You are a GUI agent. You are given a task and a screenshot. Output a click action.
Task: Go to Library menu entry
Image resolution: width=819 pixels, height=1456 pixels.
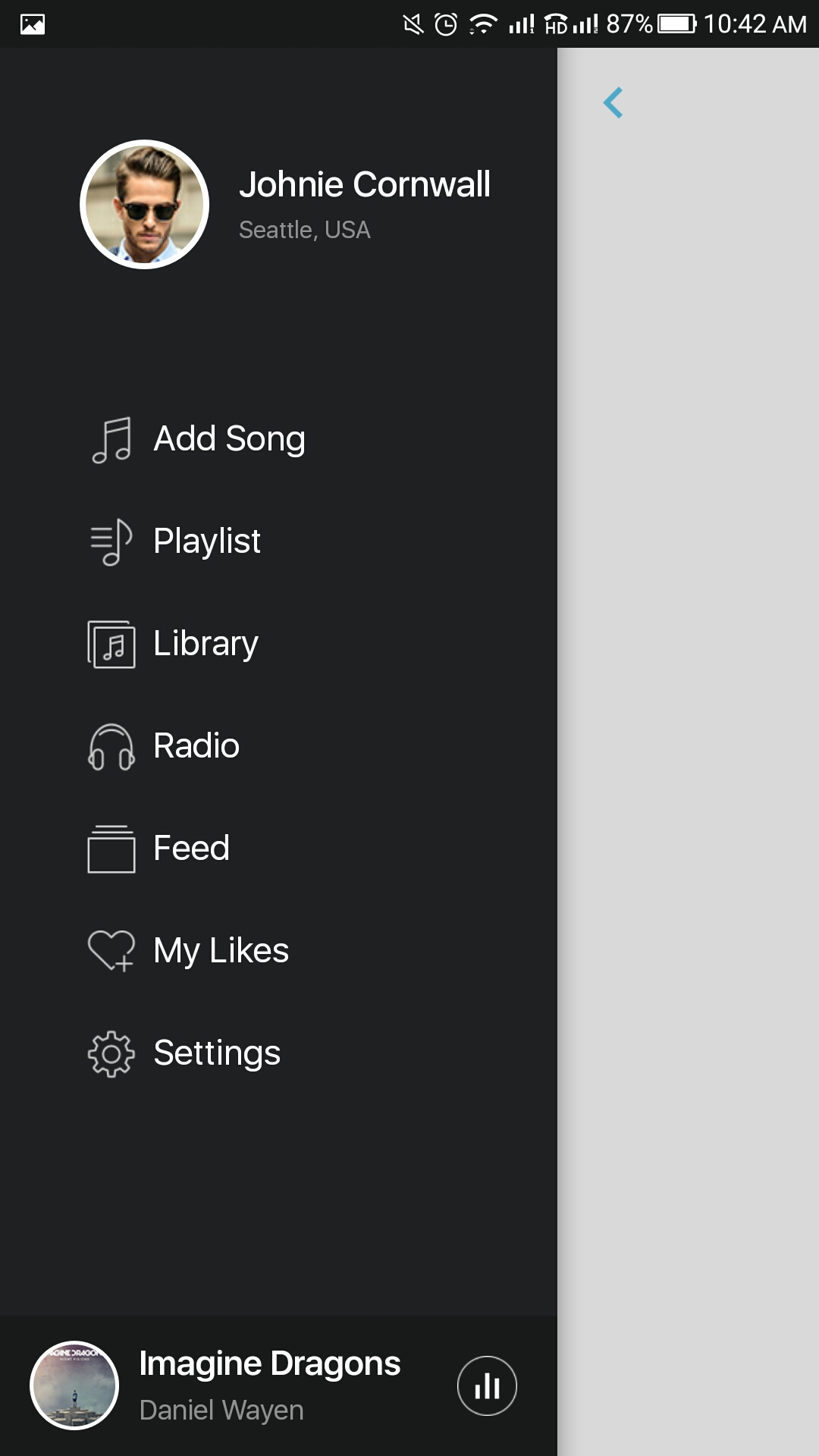pos(206,644)
